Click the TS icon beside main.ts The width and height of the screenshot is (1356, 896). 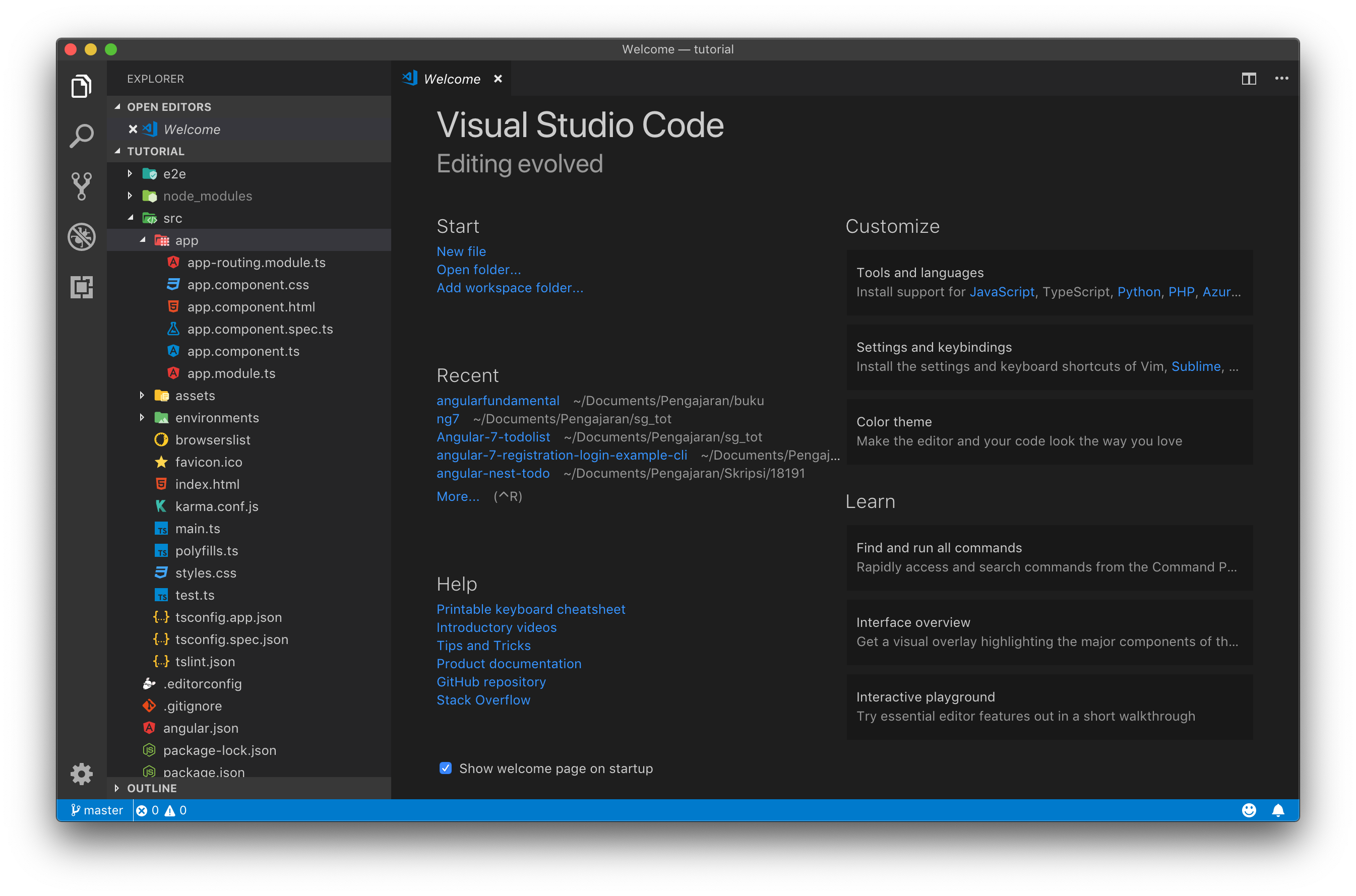161,529
